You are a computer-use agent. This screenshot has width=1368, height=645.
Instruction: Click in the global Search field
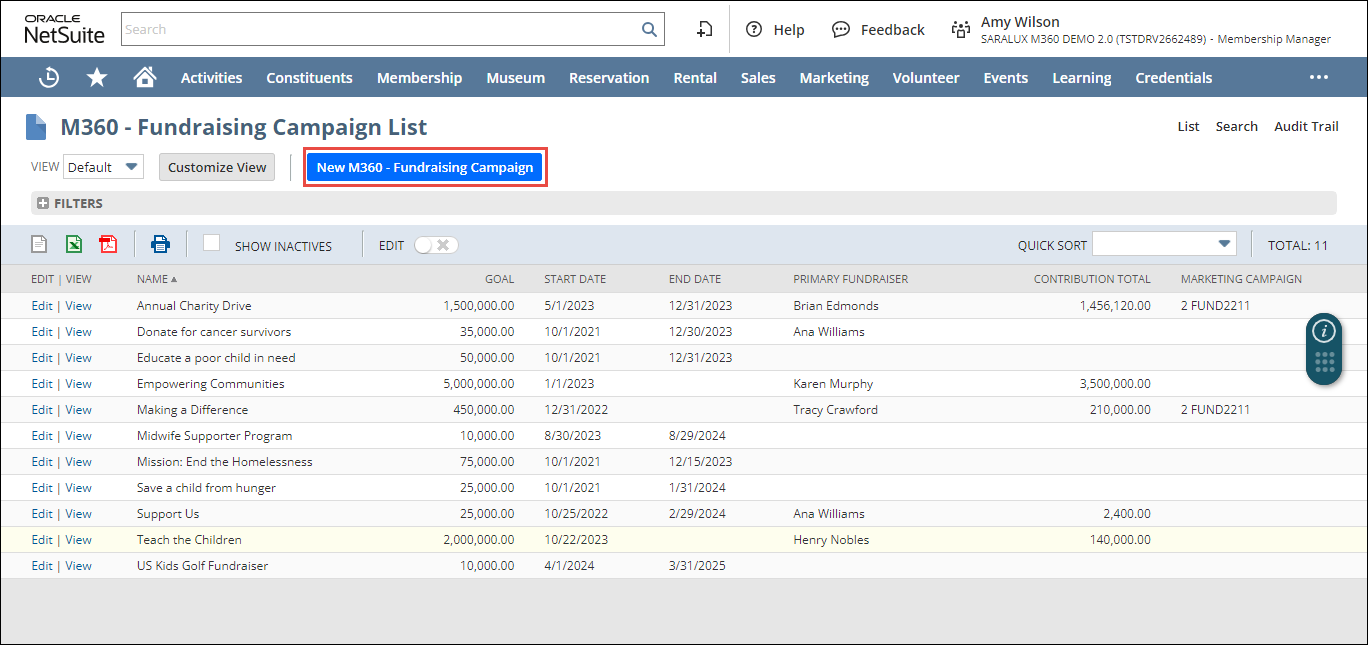tap(380, 30)
